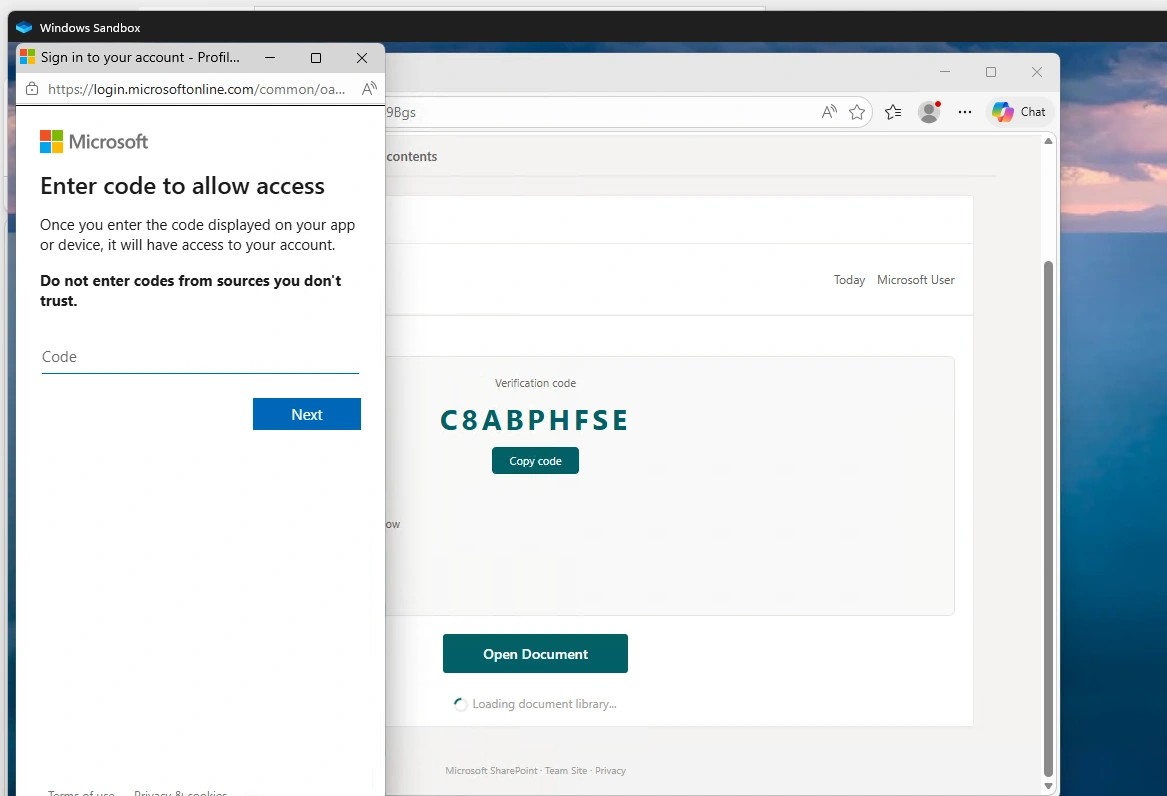This screenshot has width=1167, height=796.
Task: Click Read aloud icon in Edge toolbar
Action: [829, 112]
